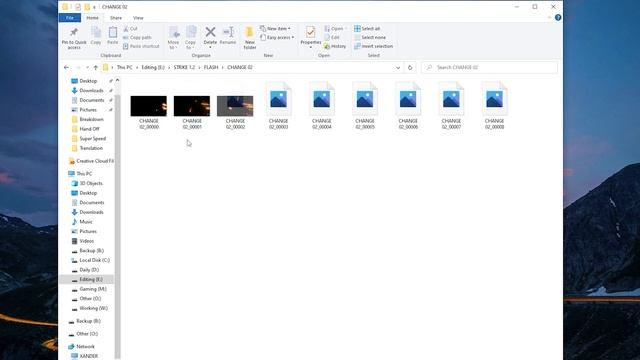Click Editing (E:) in address breadcrumb
This screenshot has width=640, height=360.
[x=153, y=67]
